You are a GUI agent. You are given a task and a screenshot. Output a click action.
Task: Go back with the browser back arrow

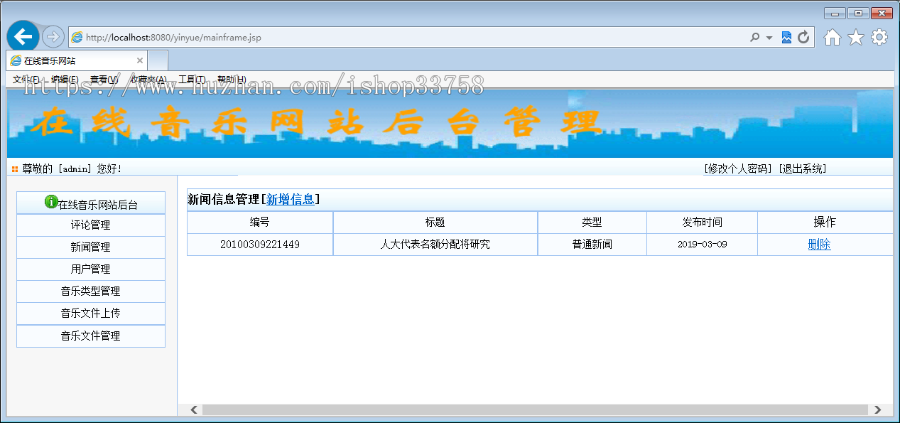click(x=23, y=37)
